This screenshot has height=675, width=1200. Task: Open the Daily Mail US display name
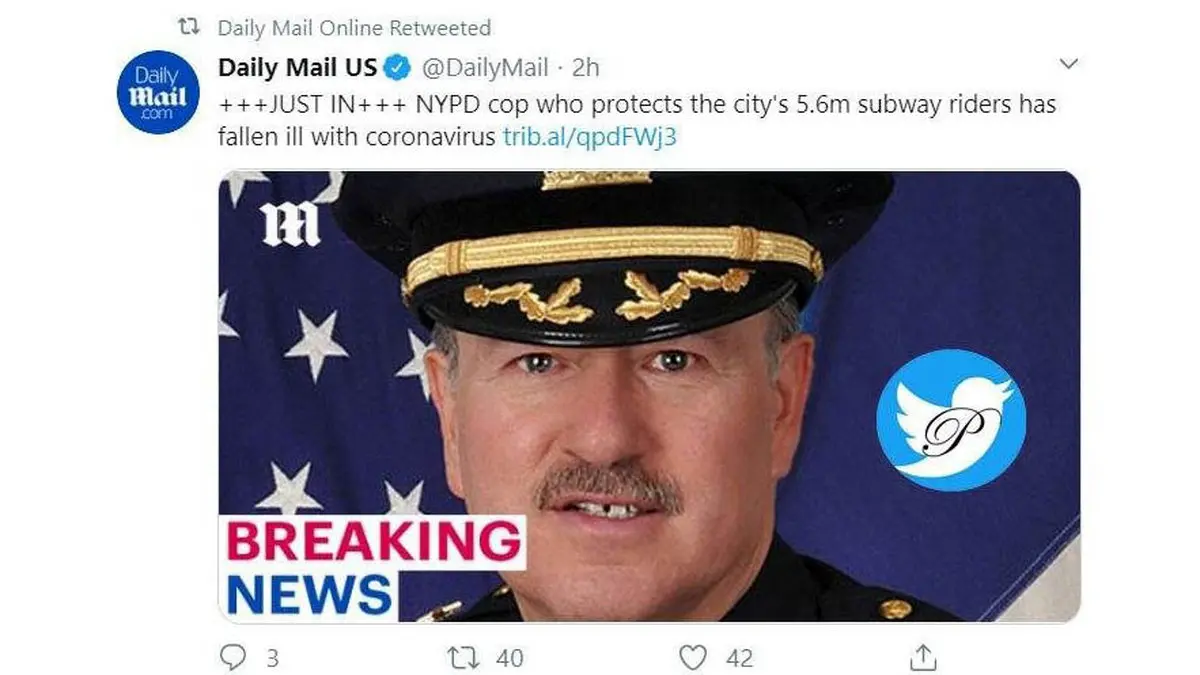(x=298, y=68)
